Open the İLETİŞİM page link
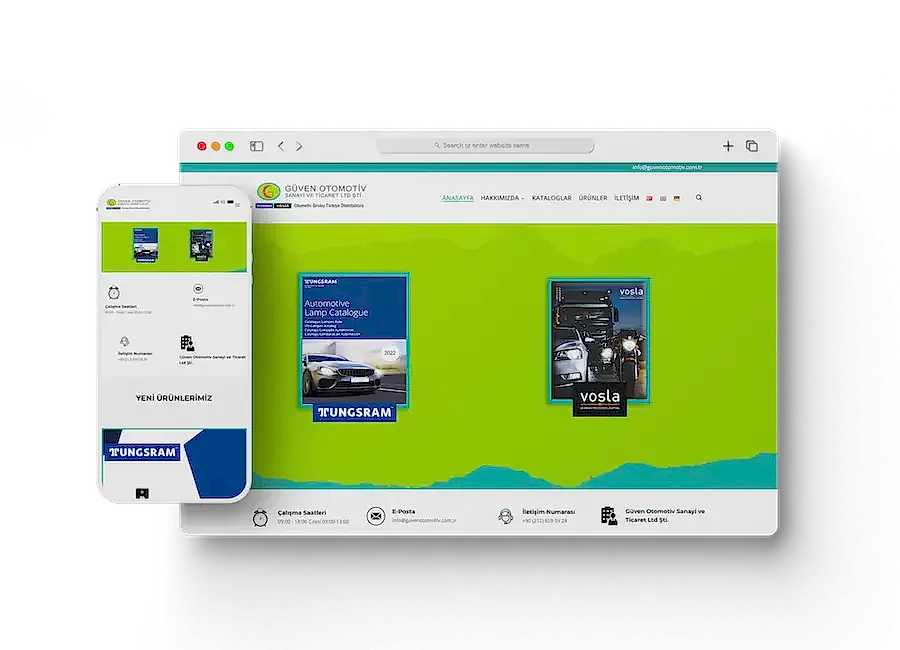The height and width of the screenshot is (650, 900). (626, 198)
